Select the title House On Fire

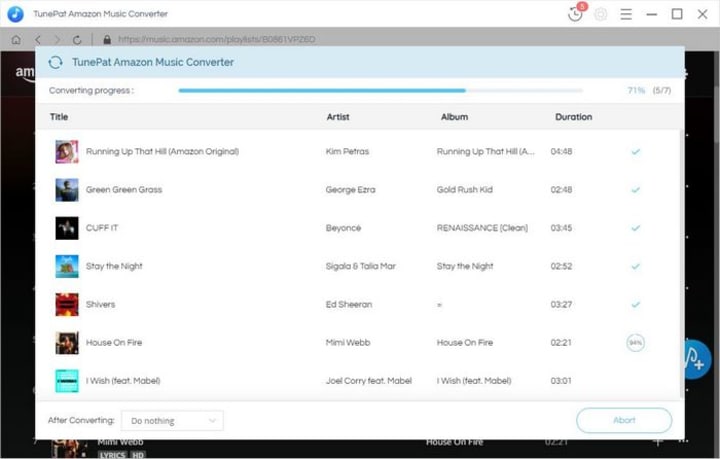tap(114, 342)
